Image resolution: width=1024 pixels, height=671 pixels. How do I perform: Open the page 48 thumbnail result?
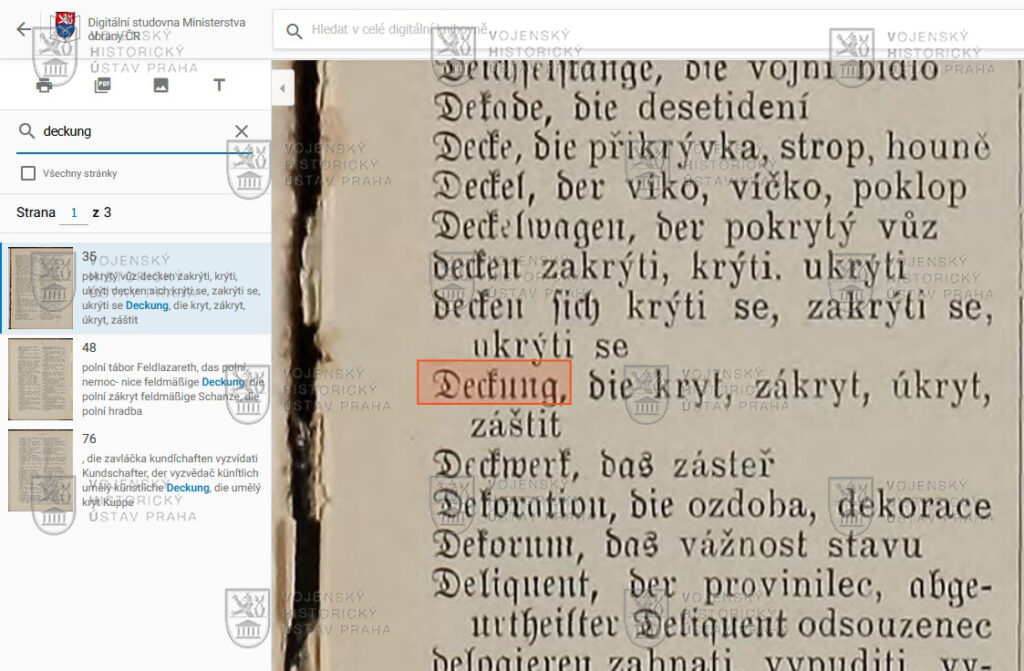(x=41, y=379)
